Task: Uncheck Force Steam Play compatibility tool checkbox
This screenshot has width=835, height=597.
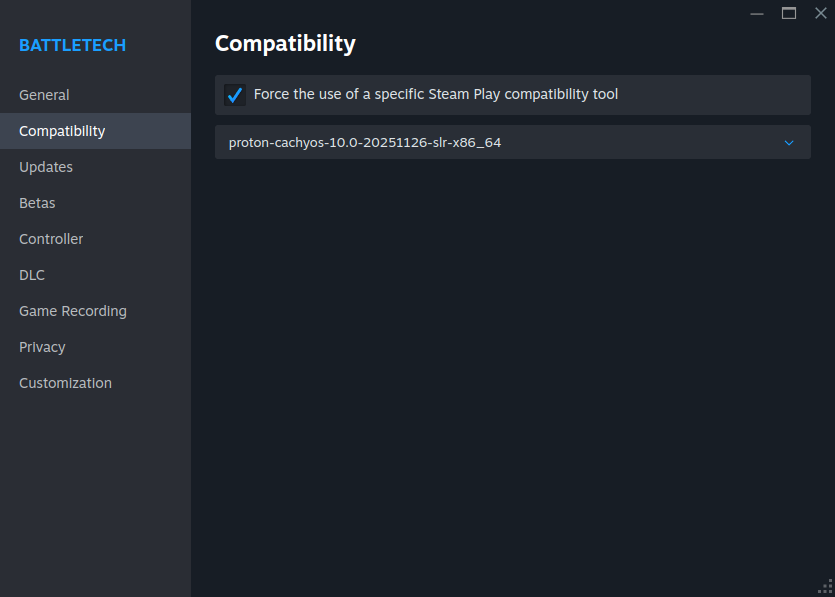Action: pos(235,95)
